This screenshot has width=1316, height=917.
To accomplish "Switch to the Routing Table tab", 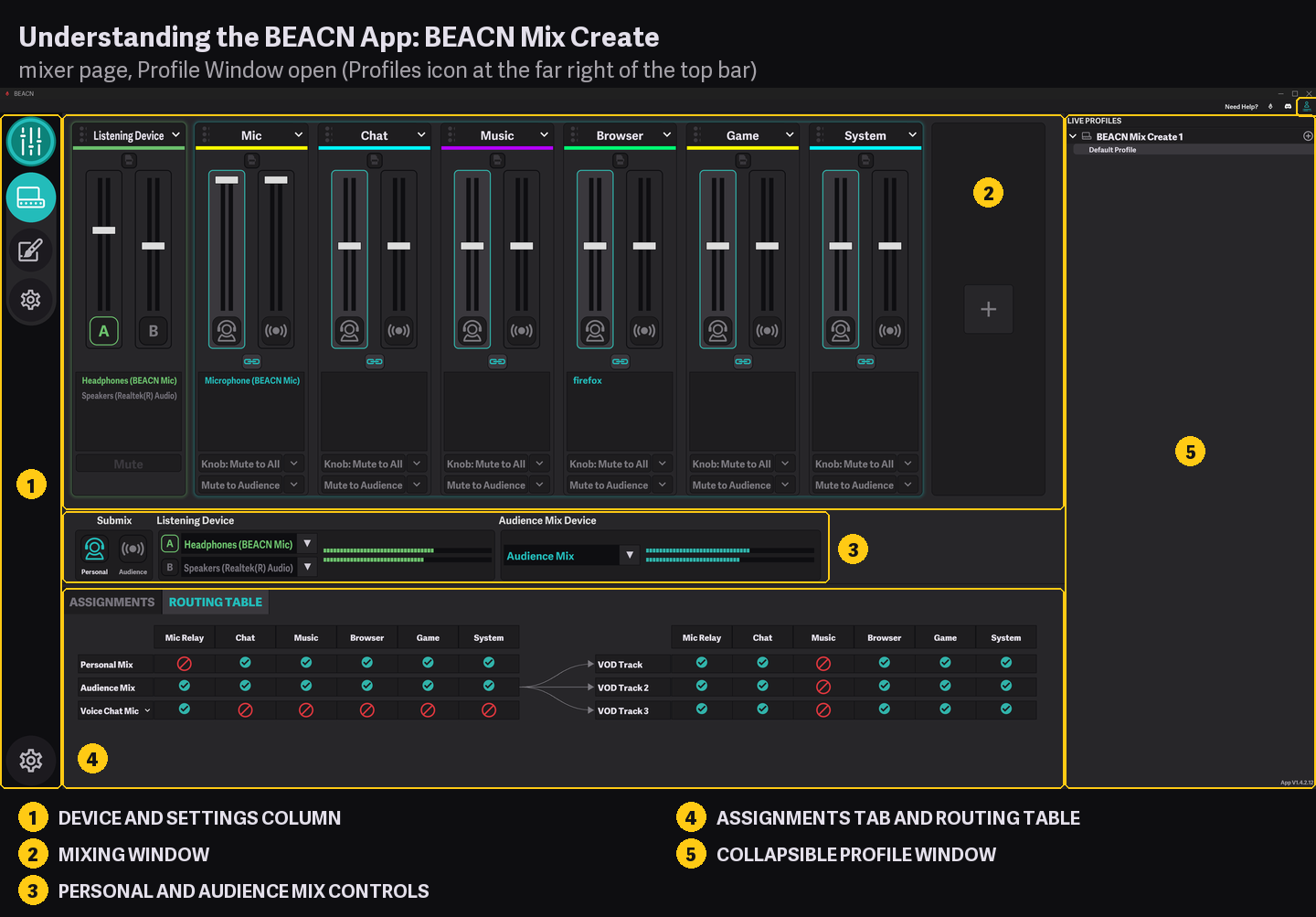I will pyautogui.click(x=216, y=602).
